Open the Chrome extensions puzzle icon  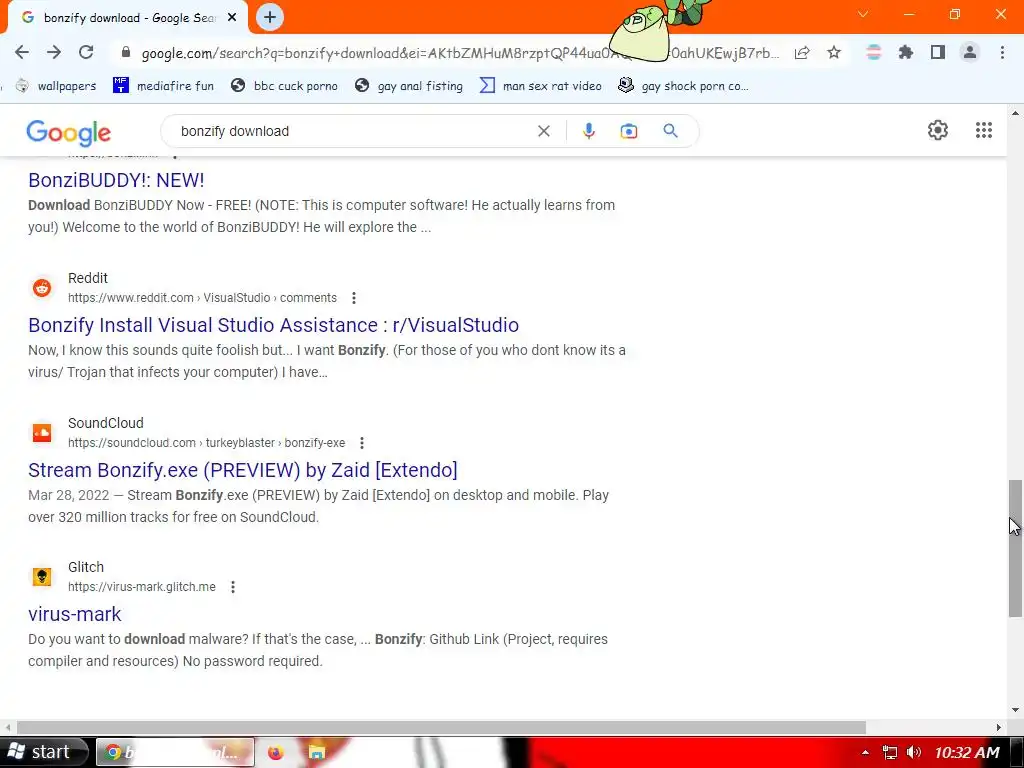906,53
